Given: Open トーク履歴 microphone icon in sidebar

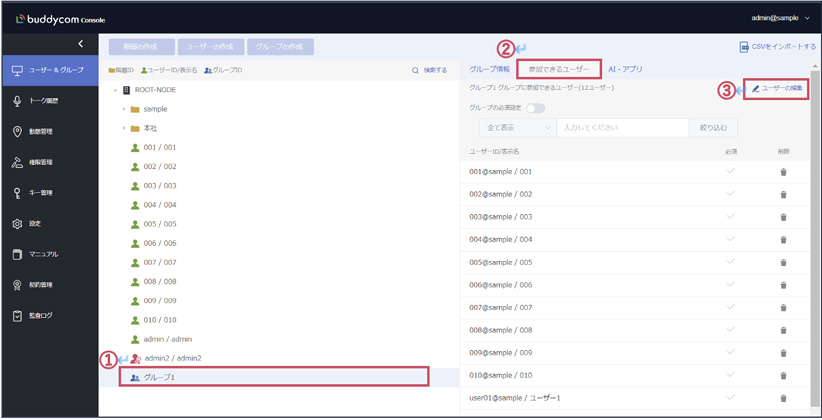Looking at the screenshot, I should pyautogui.click(x=17, y=101).
